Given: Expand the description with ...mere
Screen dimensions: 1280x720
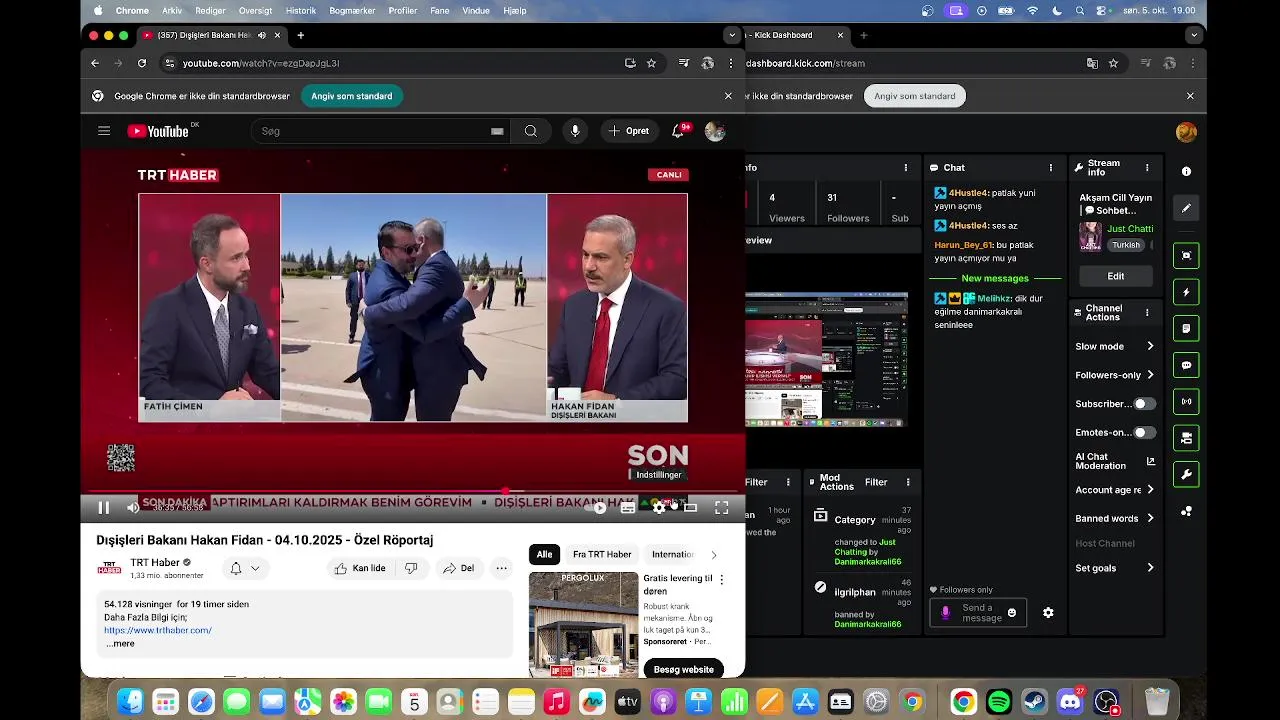Looking at the screenshot, I should 120,644.
